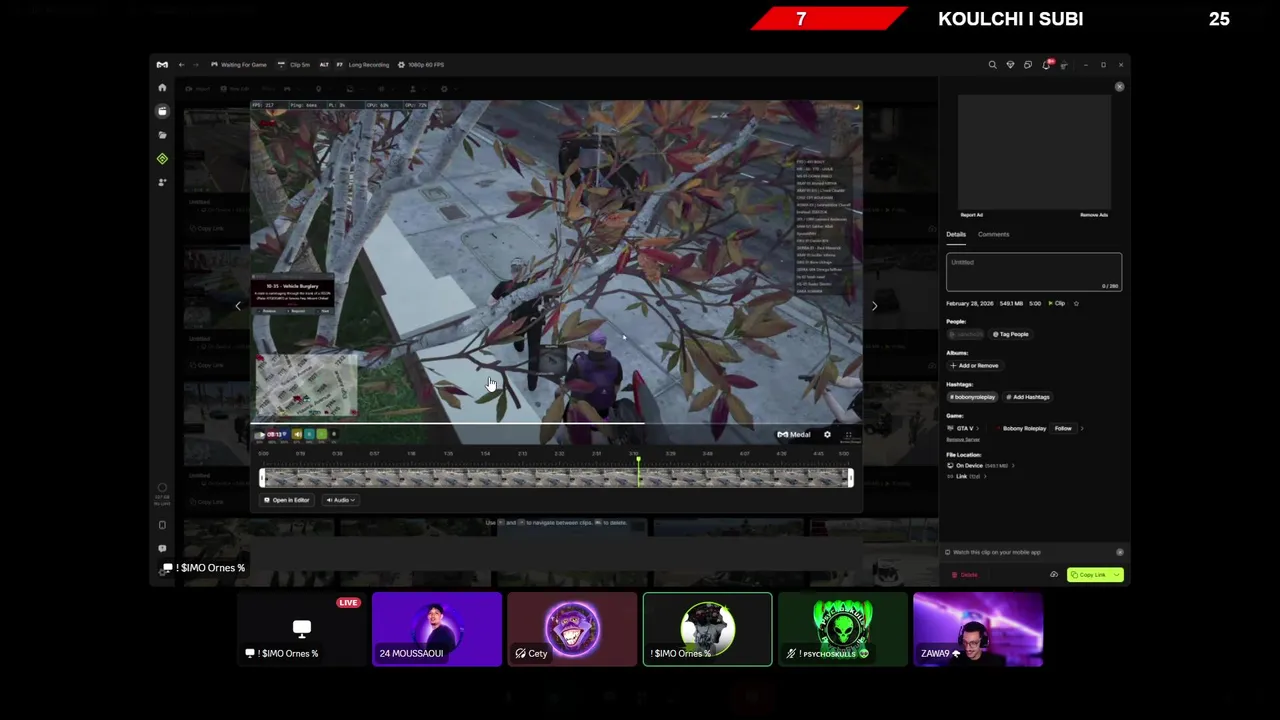Toggle fullscreen on the video player
The image size is (1280, 720).
click(x=848, y=434)
